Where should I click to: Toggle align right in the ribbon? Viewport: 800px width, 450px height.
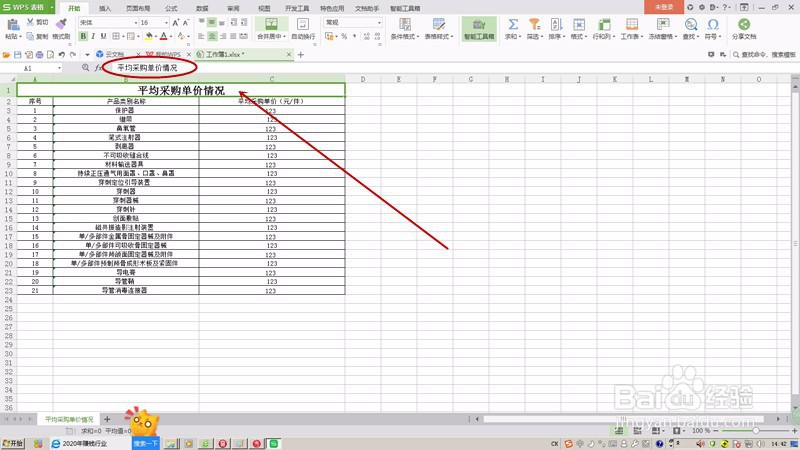222,36
